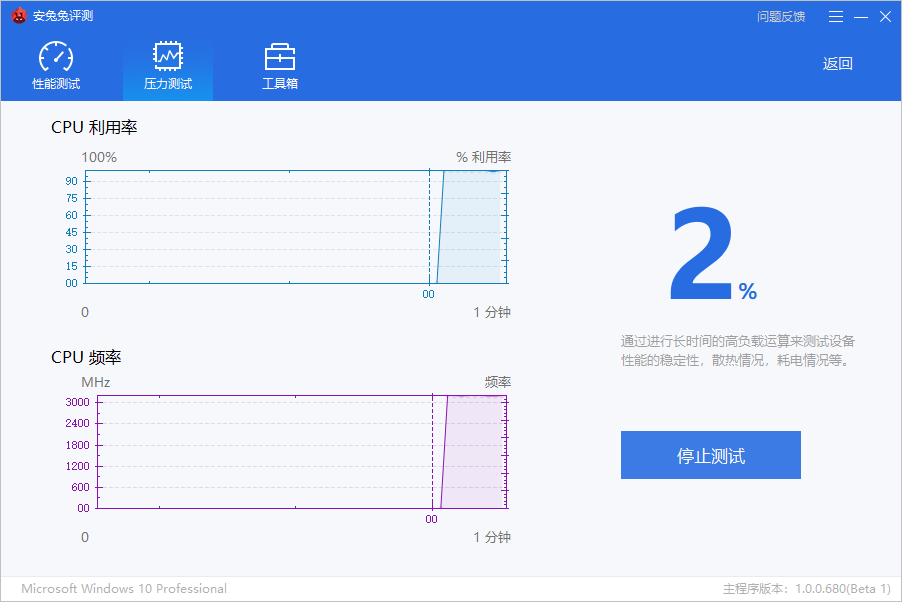Click the 2400 value on frequency axis
The image size is (902, 602).
[77, 423]
